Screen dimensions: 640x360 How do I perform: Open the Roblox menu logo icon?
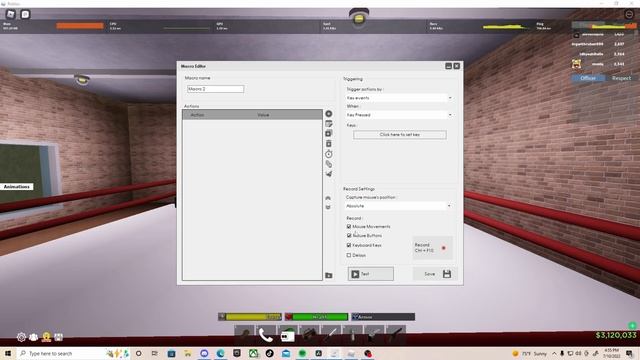coord(11,14)
